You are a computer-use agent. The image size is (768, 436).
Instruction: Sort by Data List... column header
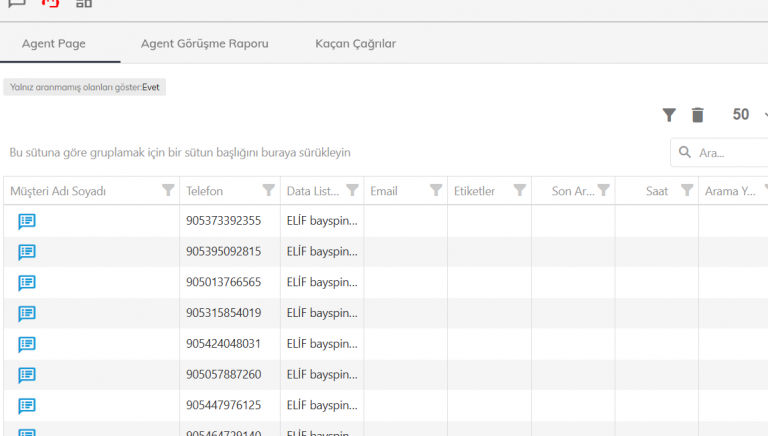313,191
